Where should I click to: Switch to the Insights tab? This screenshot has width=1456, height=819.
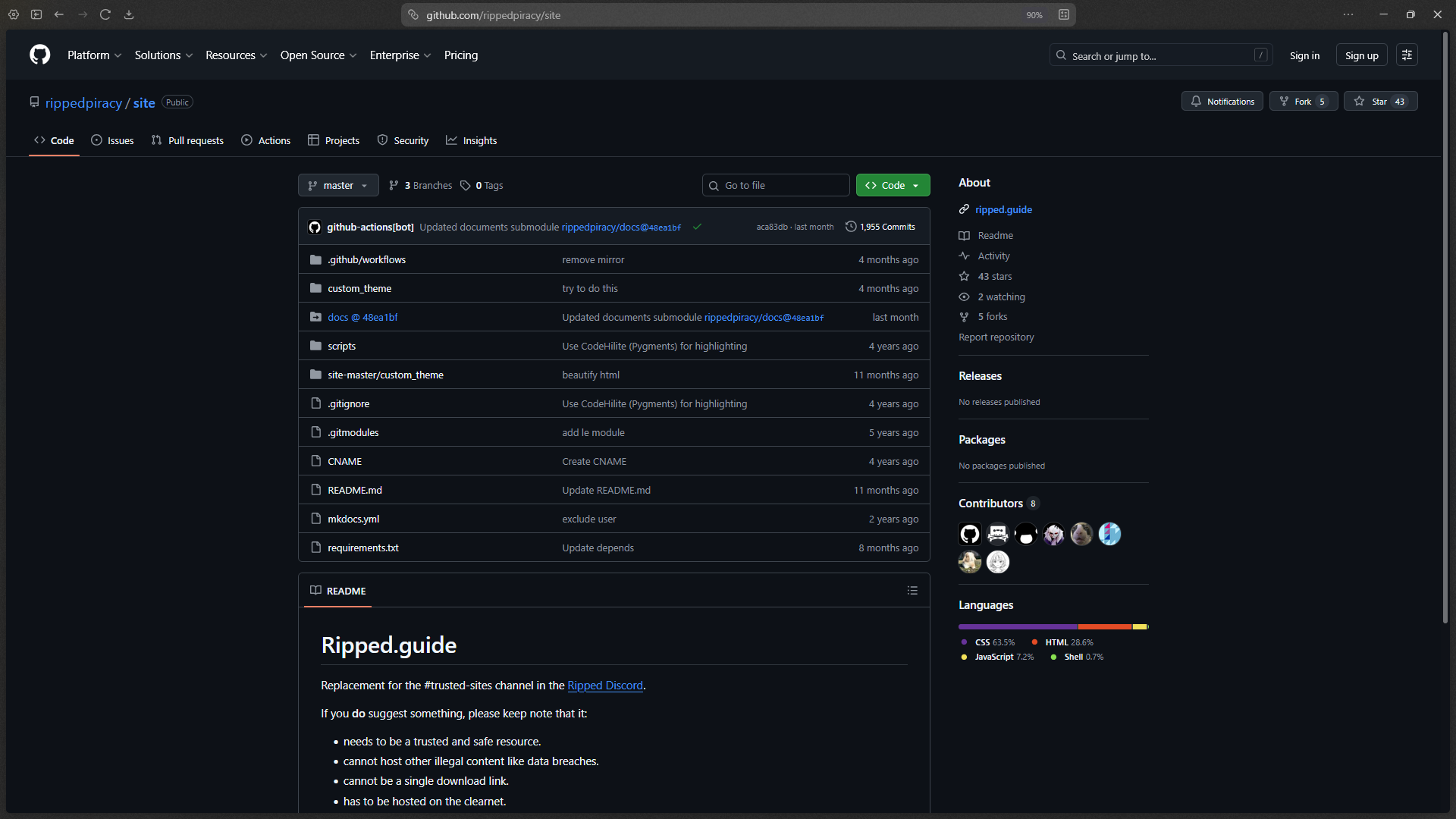pos(472,140)
